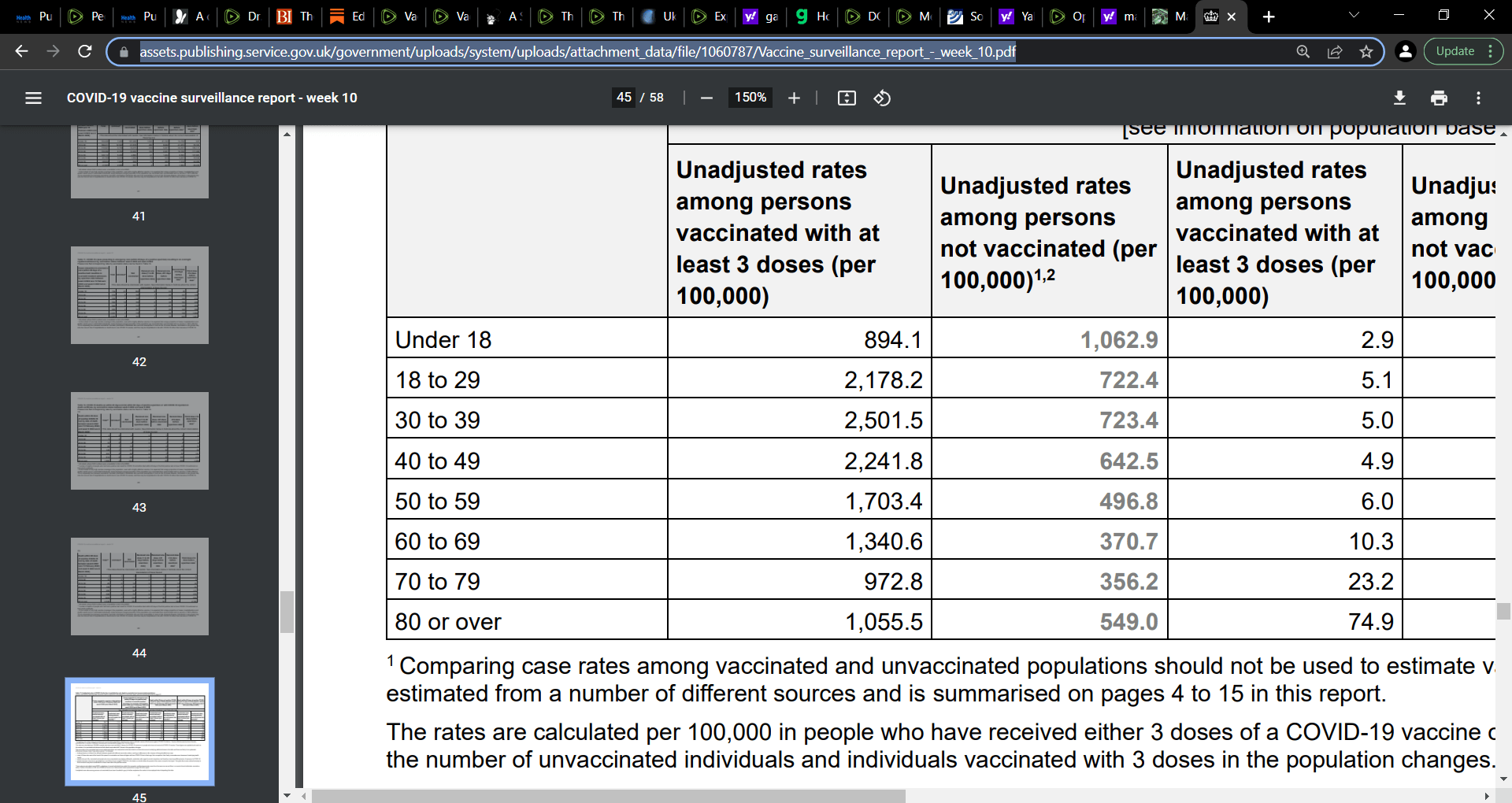Switch to the Yahoo 'ga' tab
The height and width of the screenshot is (803, 1512).
(761, 17)
